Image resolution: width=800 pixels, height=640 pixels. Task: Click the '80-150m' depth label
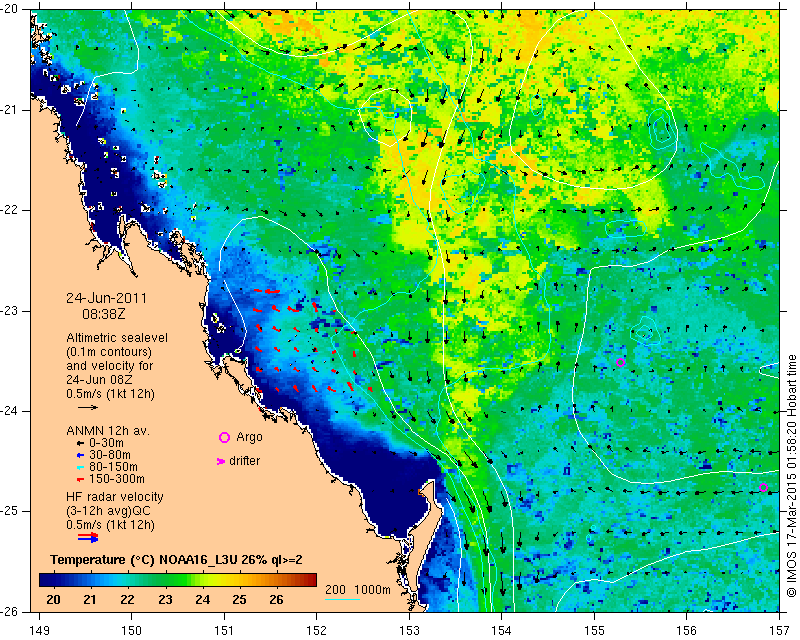(113, 467)
